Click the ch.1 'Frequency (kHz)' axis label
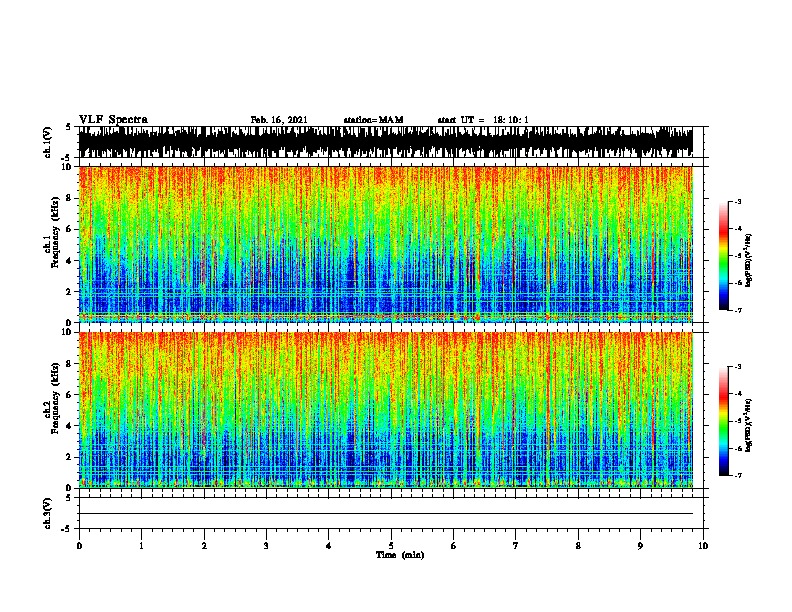 click(55, 233)
